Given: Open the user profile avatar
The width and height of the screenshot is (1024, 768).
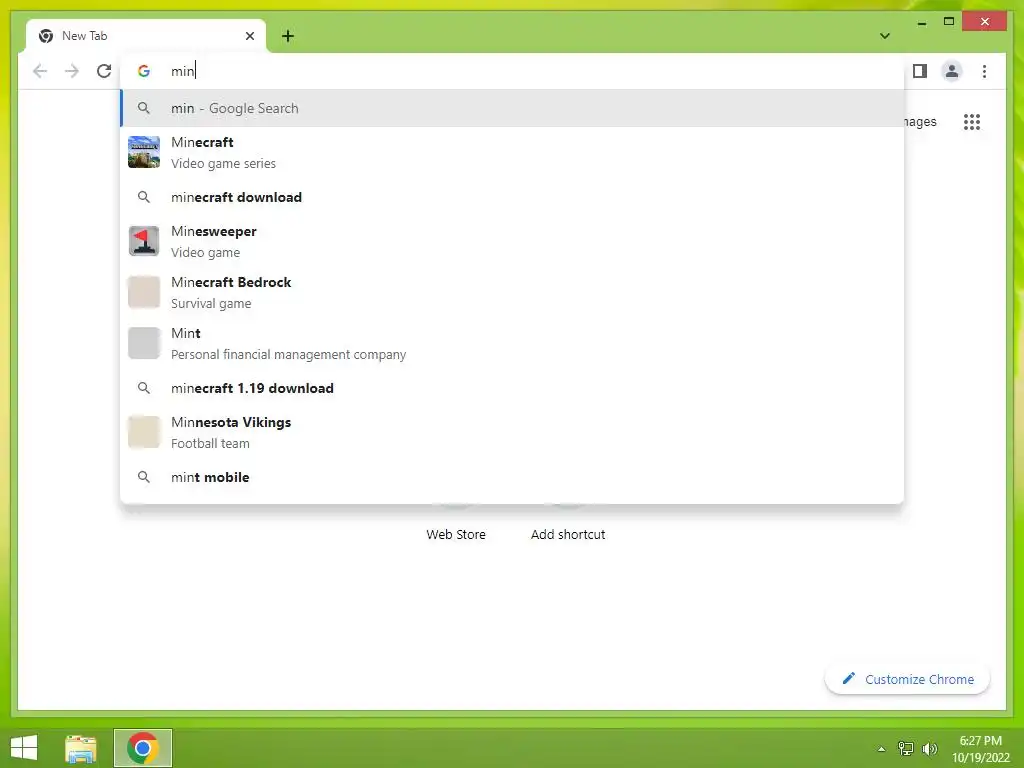Looking at the screenshot, I should point(952,71).
